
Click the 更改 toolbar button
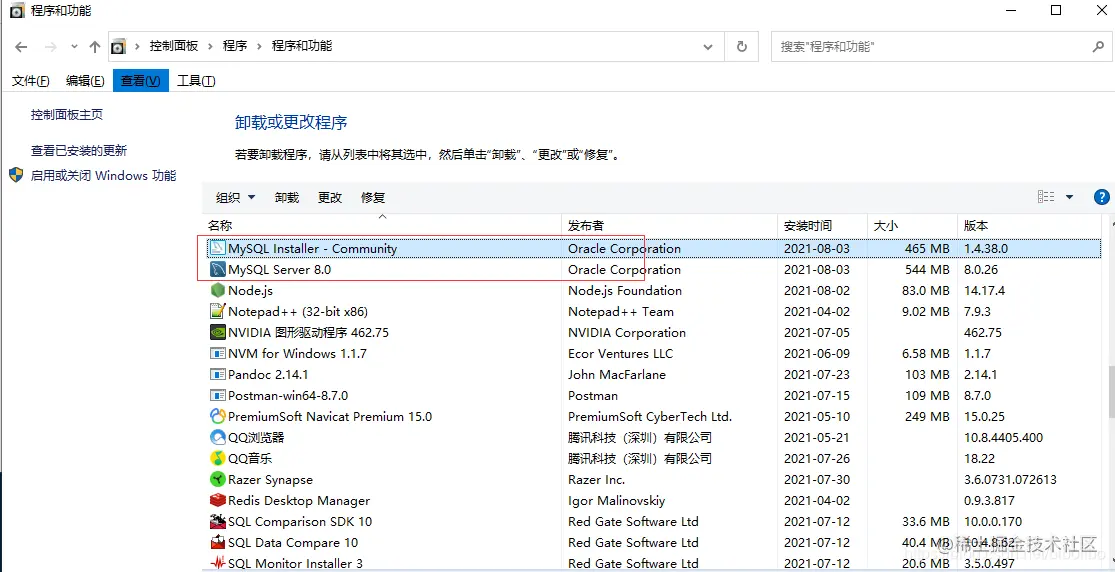pyautogui.click(x=330, y=198)
